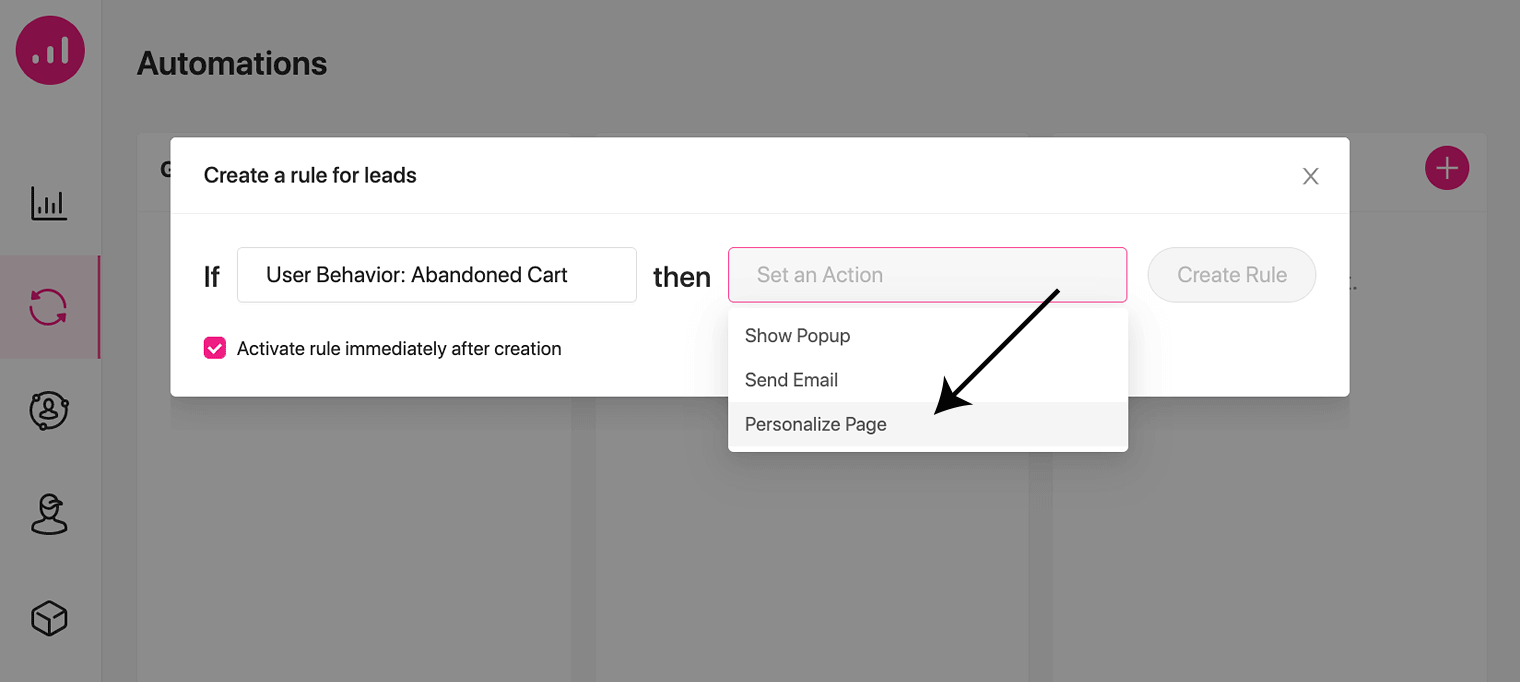
Task: Select the Automations sync arrows icon
Action: (49, 307)
